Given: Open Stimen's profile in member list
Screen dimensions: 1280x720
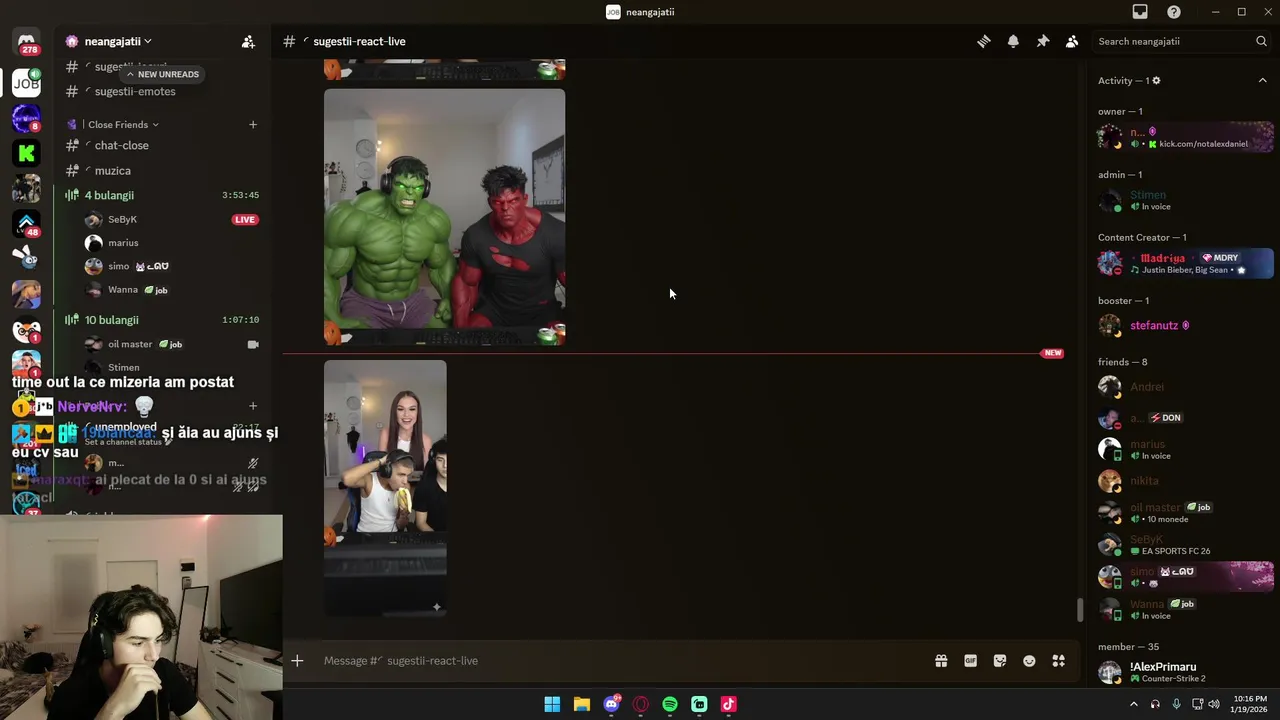Looking at the screenshot, I should point(1185,200).
